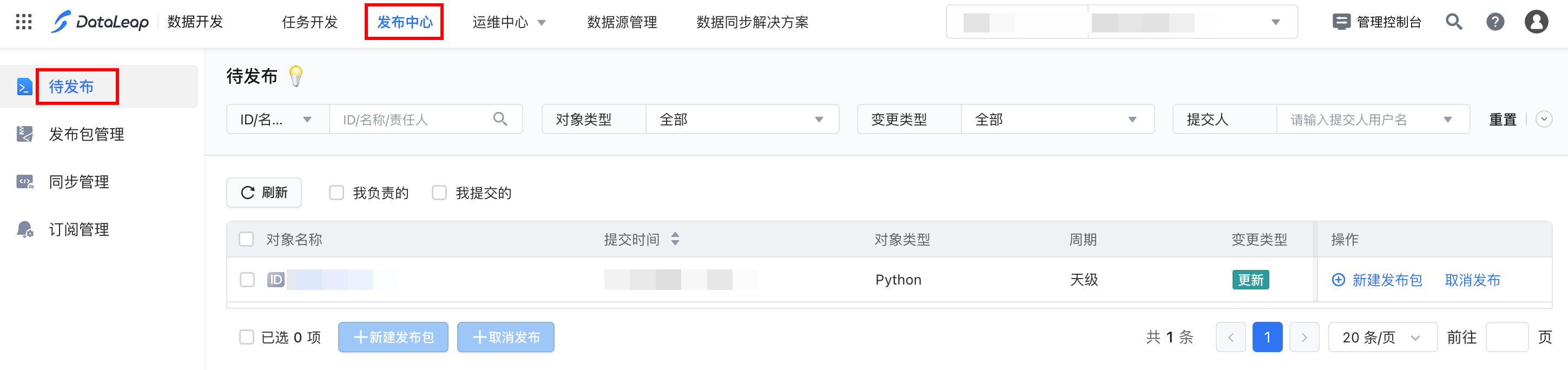1568x370 pixels.
Task: Go to the 任务开发 tab
Action: pos(309,22)
